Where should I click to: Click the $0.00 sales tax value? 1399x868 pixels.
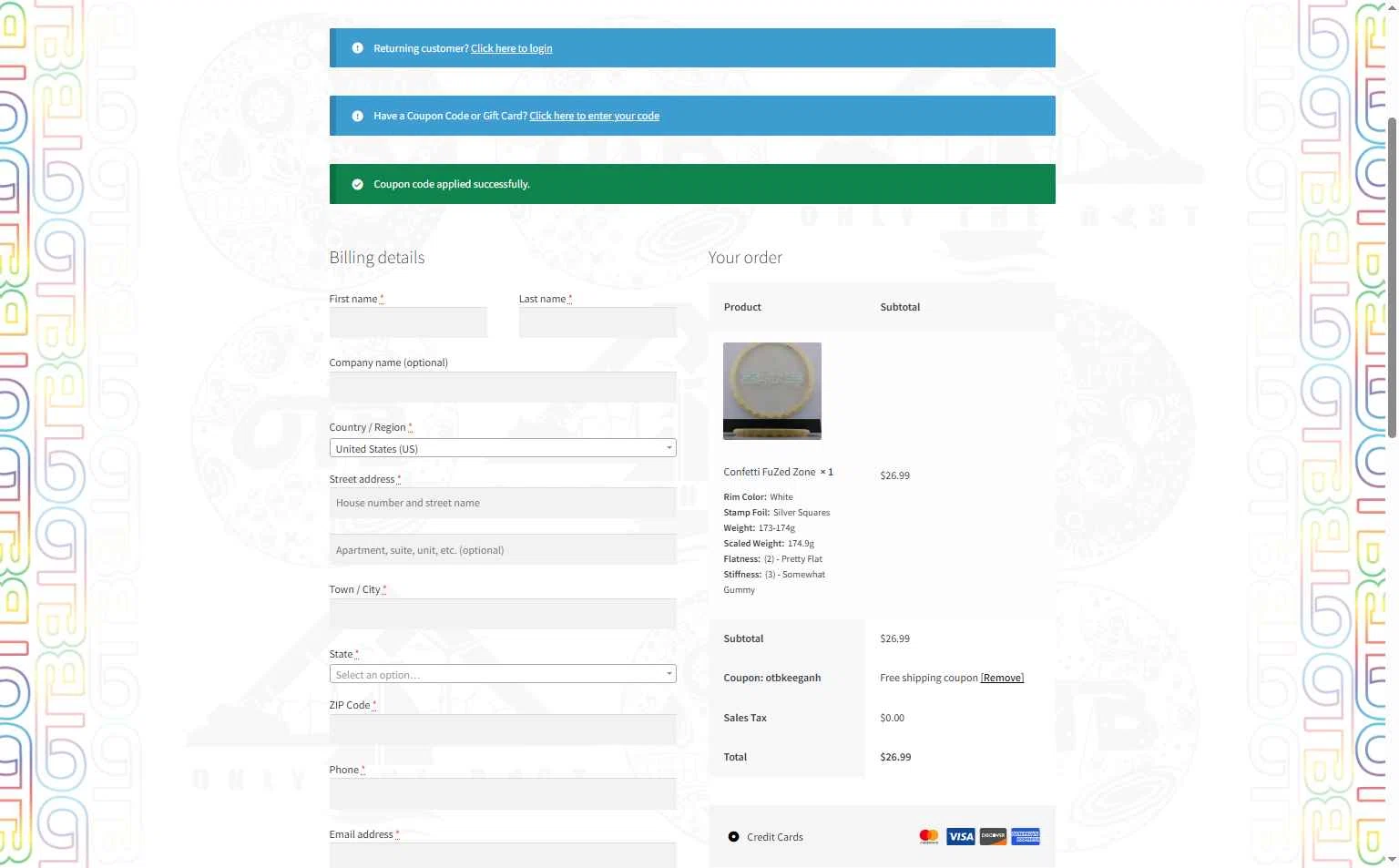click(x=893, y=718)
